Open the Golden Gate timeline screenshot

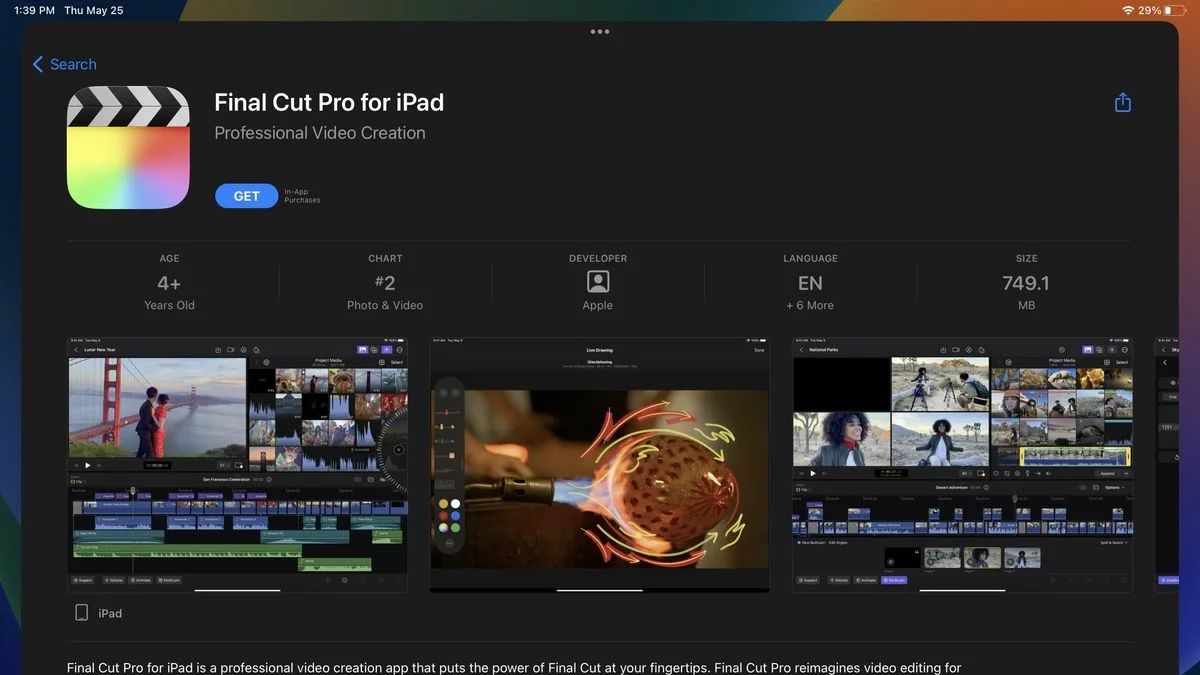click(237, 465)
